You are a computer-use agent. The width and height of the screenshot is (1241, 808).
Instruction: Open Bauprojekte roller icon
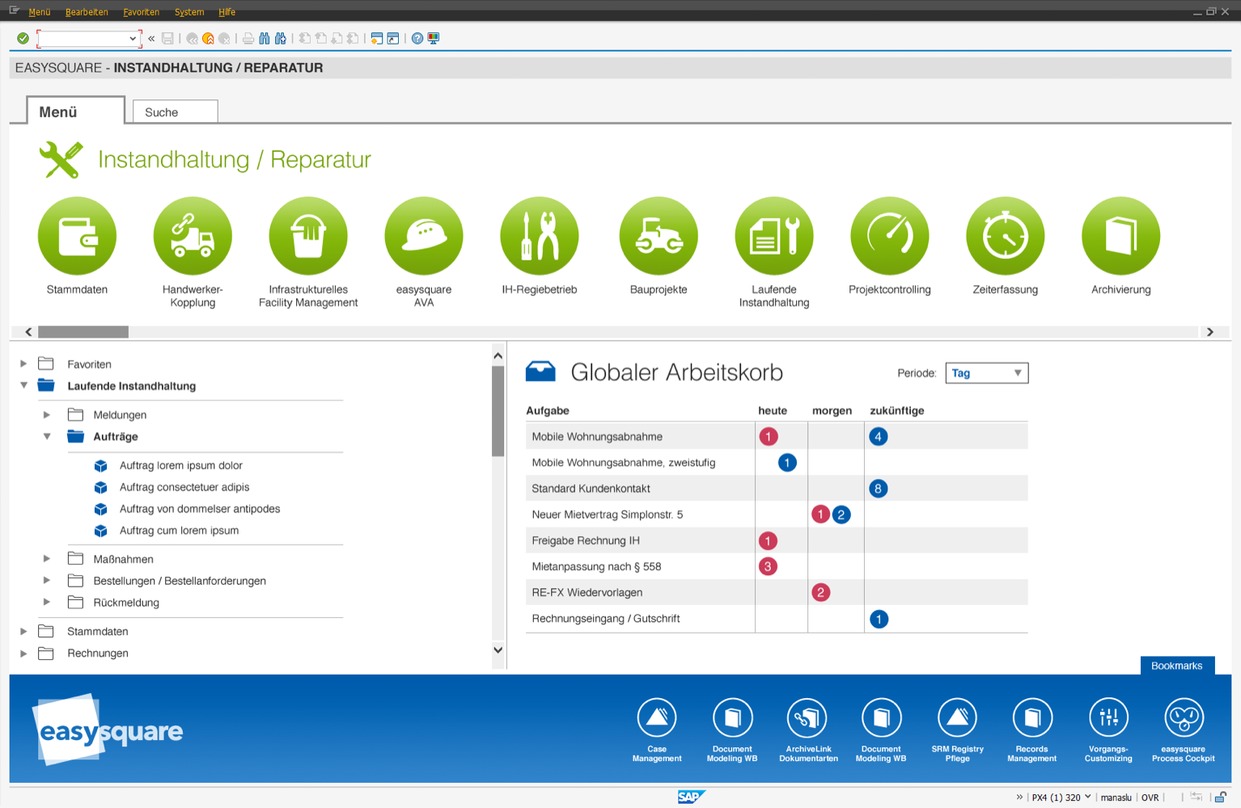pyautogui.click(x=658, y=237)
